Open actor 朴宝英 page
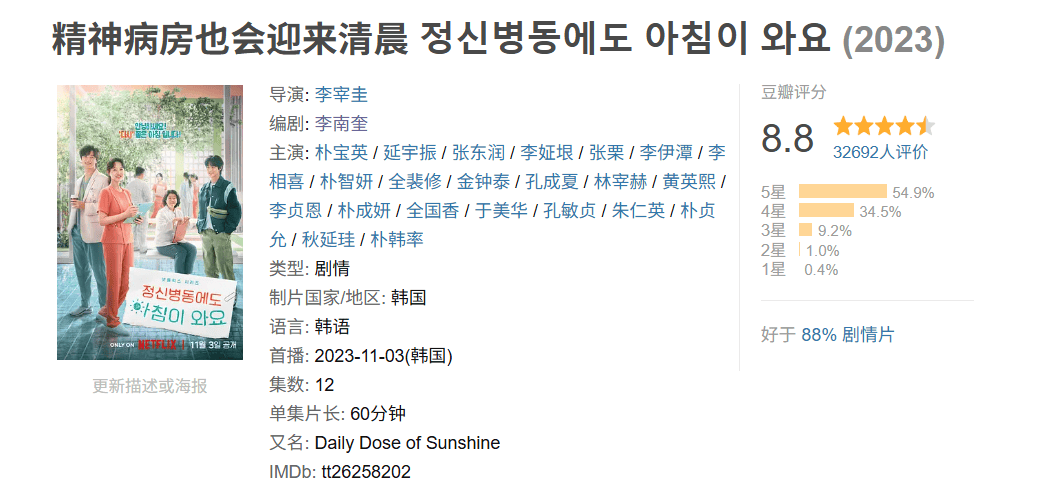1057x482 pixels. (x=341, y=152)
